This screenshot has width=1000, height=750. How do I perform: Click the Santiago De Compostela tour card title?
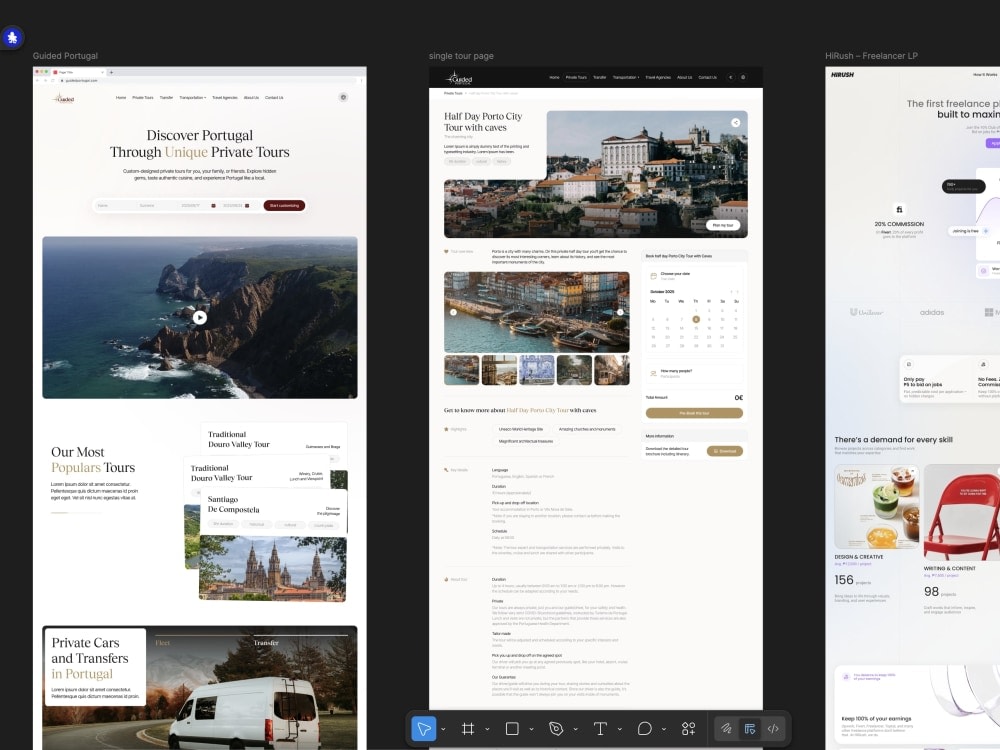[233, 504]
